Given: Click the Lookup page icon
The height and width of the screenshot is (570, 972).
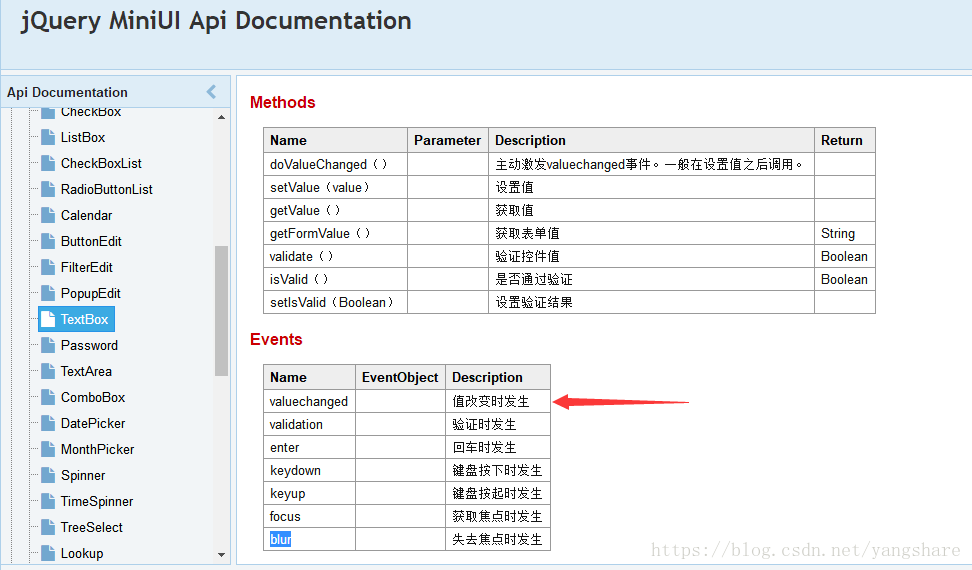Looking at the screenshot, I should (48, 553).
